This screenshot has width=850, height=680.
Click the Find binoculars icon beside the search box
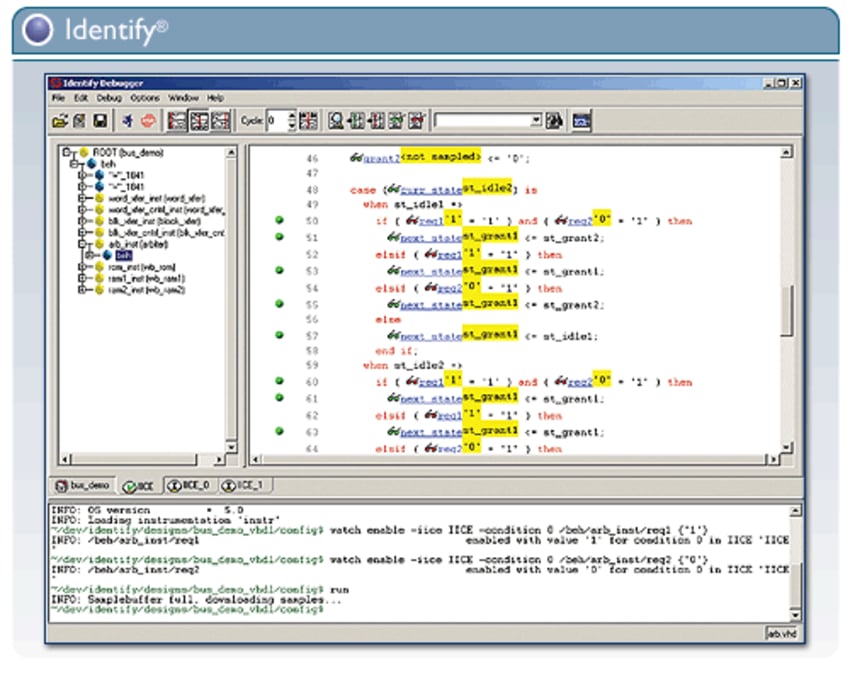coord(553,121)
